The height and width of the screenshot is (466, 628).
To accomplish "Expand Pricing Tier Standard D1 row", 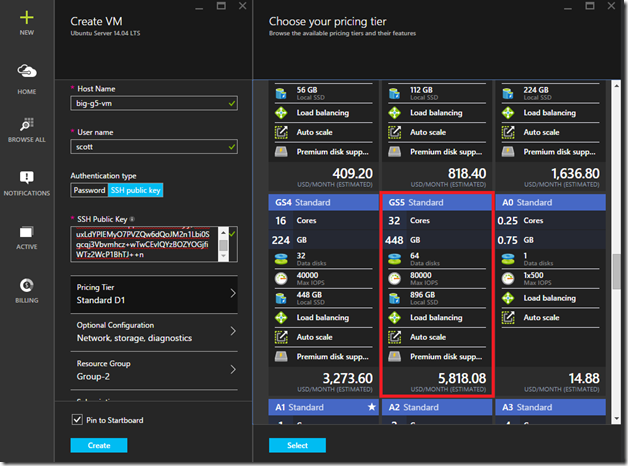I will [154, 294].
